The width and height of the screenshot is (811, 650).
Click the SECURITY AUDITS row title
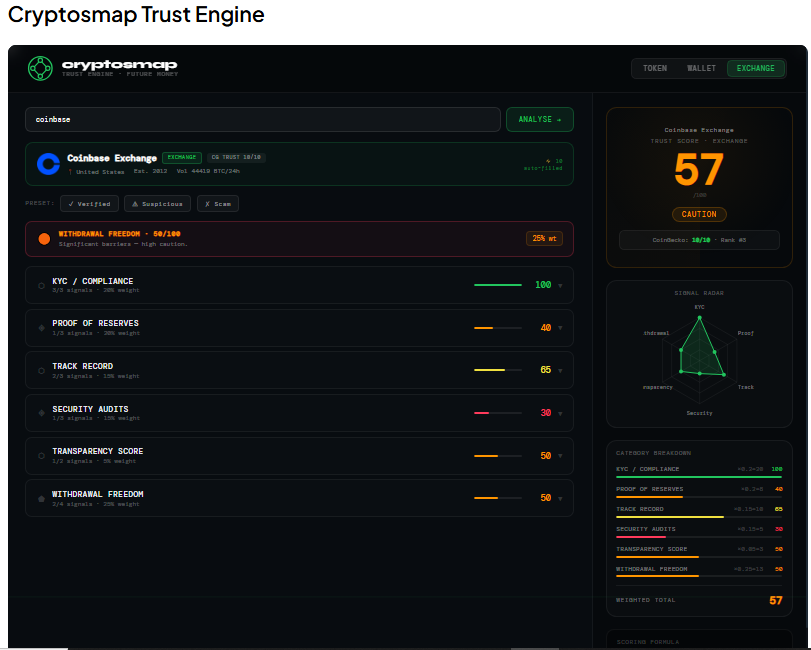point(90,409)
